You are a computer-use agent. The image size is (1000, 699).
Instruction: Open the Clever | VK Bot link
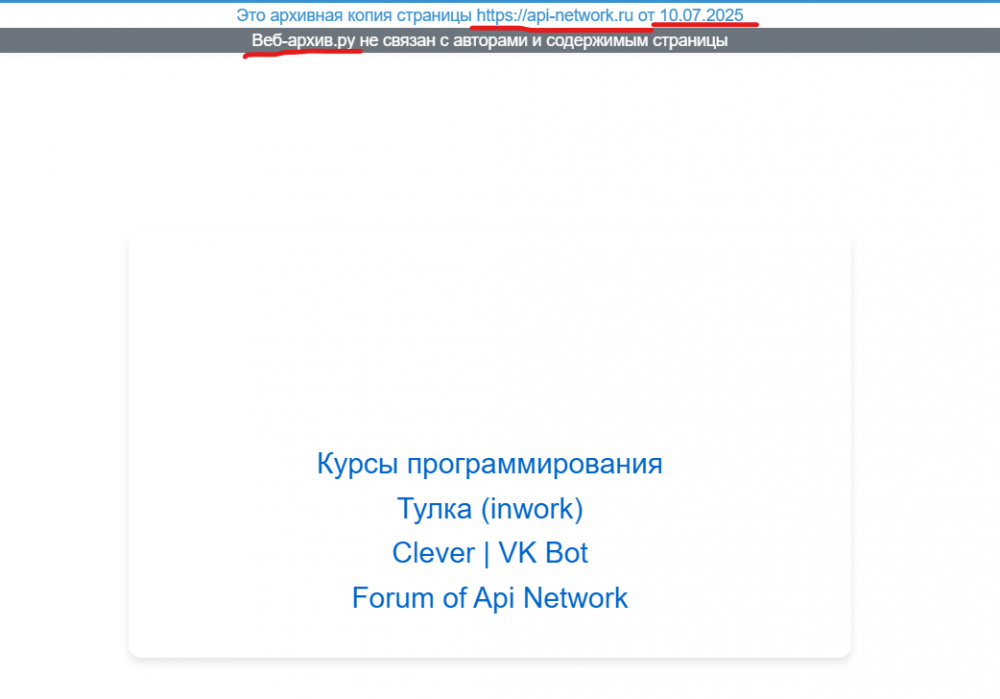(x=490, y=553)
